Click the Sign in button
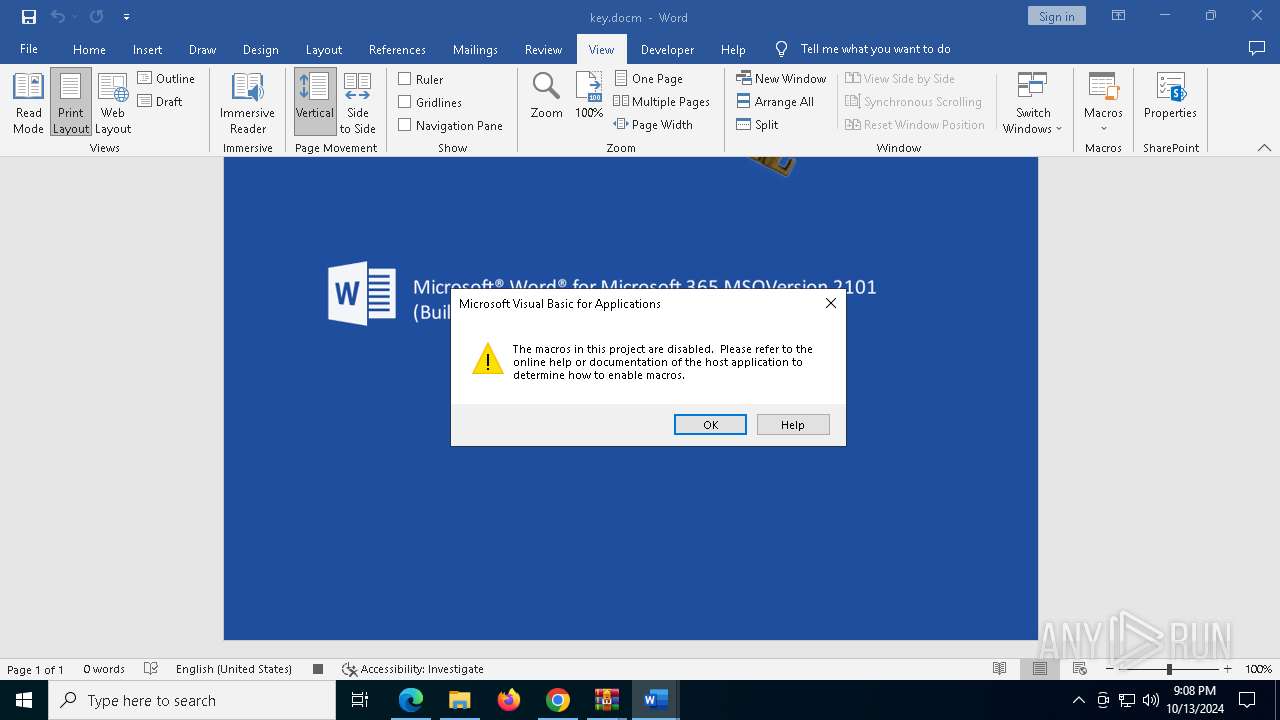Viewport: 1280px width, 720px height. point(1056,16)
